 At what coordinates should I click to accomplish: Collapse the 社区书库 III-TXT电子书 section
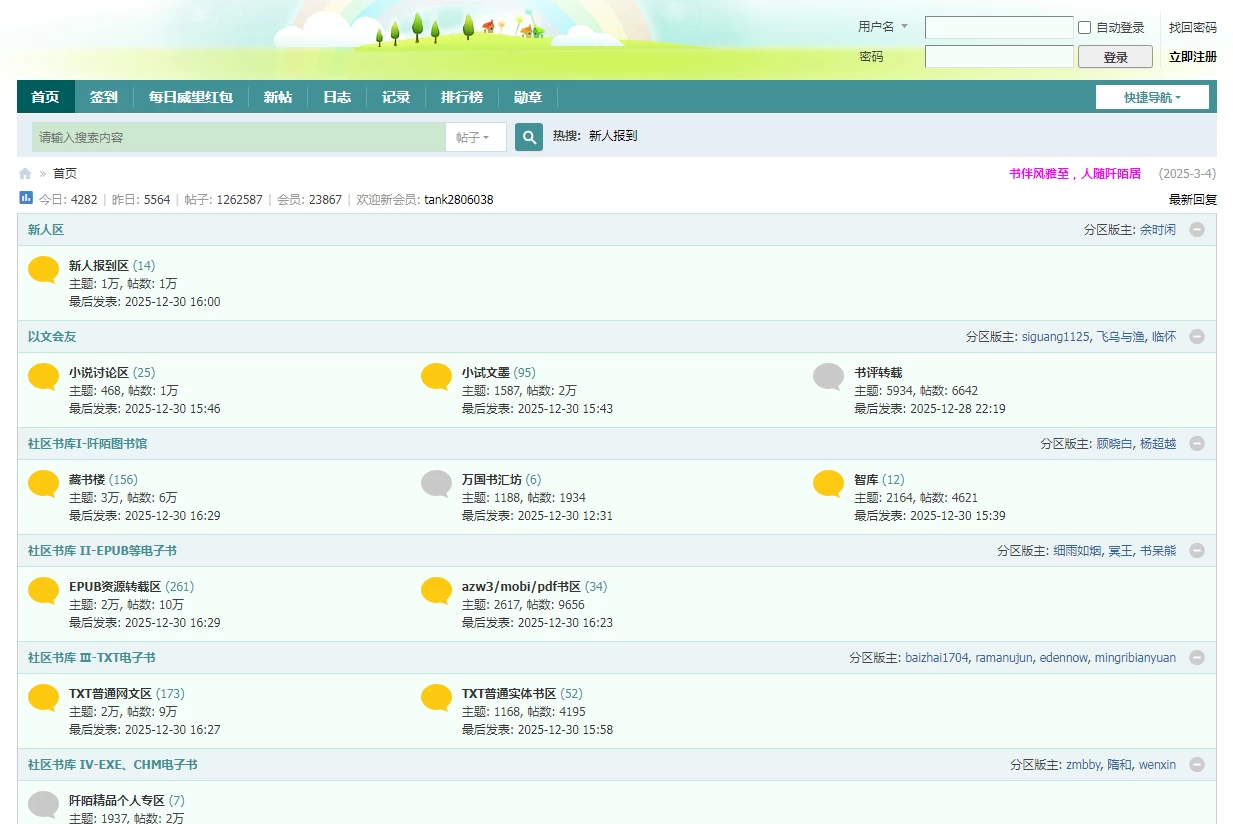click(1197, 658)
